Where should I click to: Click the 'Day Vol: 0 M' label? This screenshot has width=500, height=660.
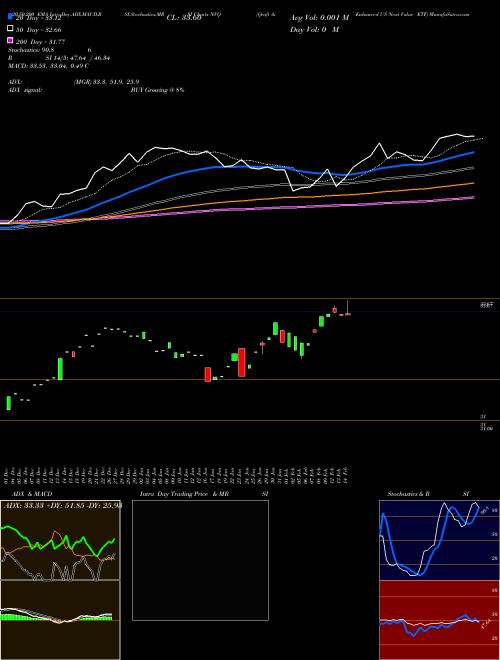point(314,29)
